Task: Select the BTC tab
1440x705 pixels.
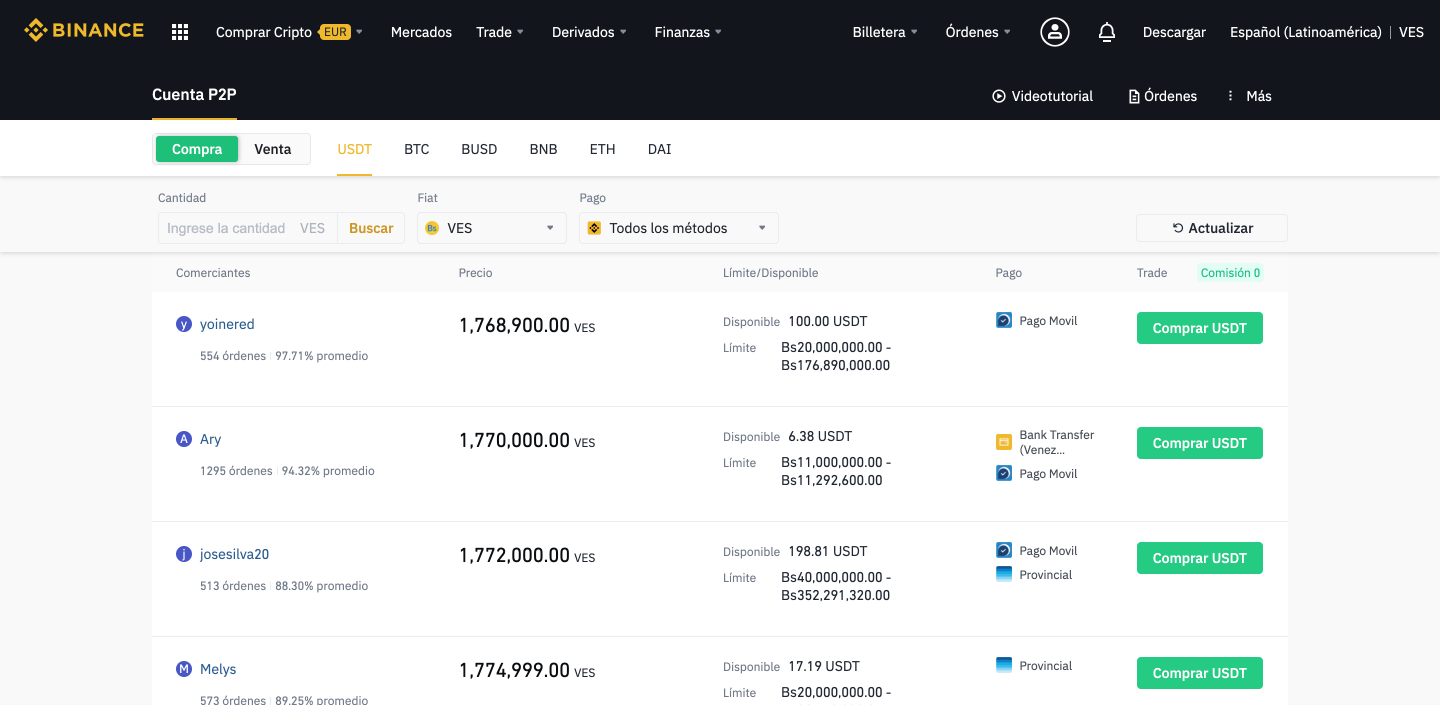Action: coord(417,149)
